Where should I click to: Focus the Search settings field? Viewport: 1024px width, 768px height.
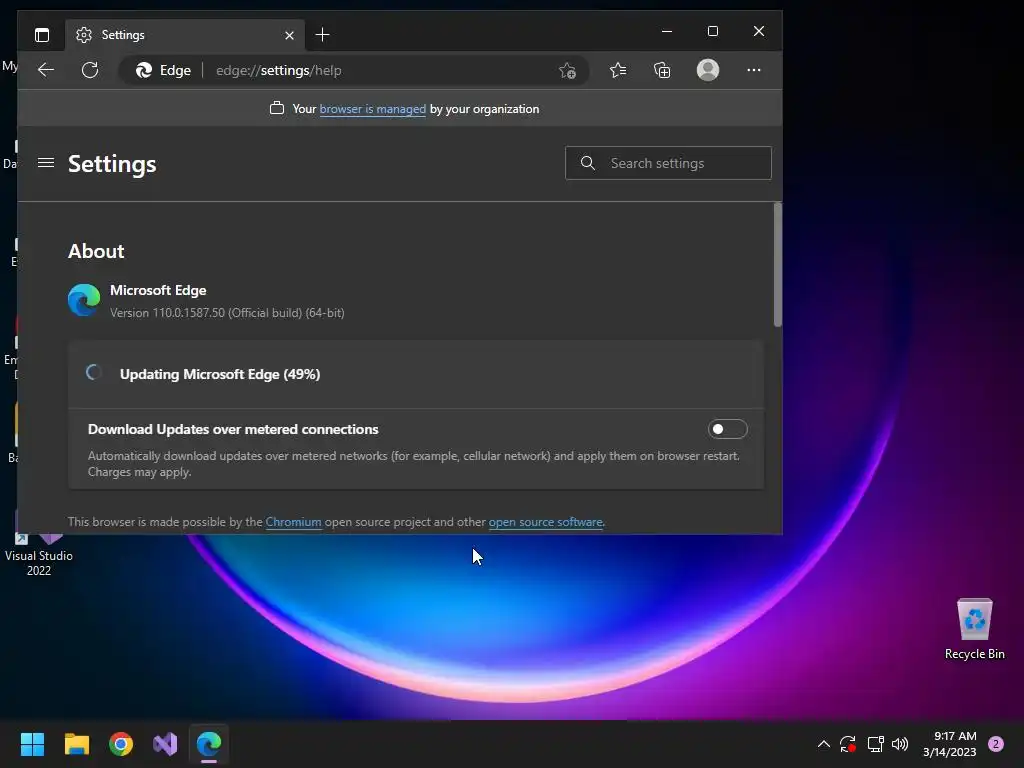coord(668,163)
